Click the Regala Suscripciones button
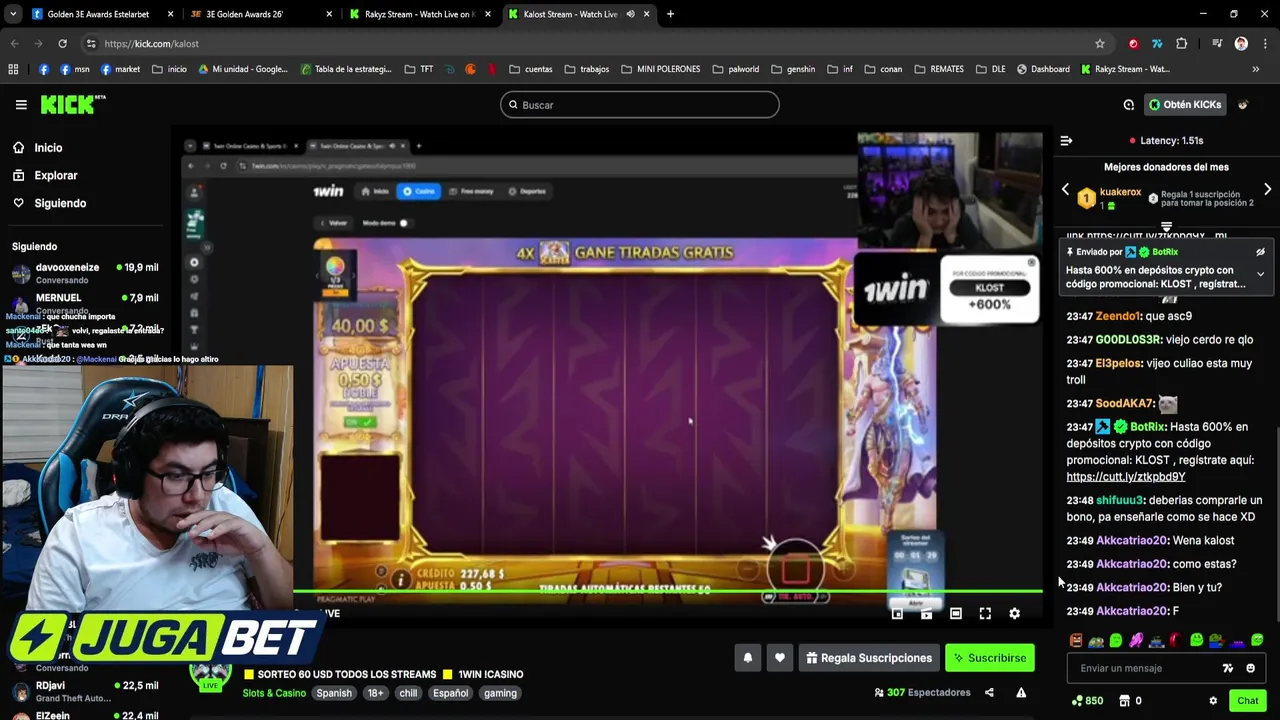 tap(869, 658)
